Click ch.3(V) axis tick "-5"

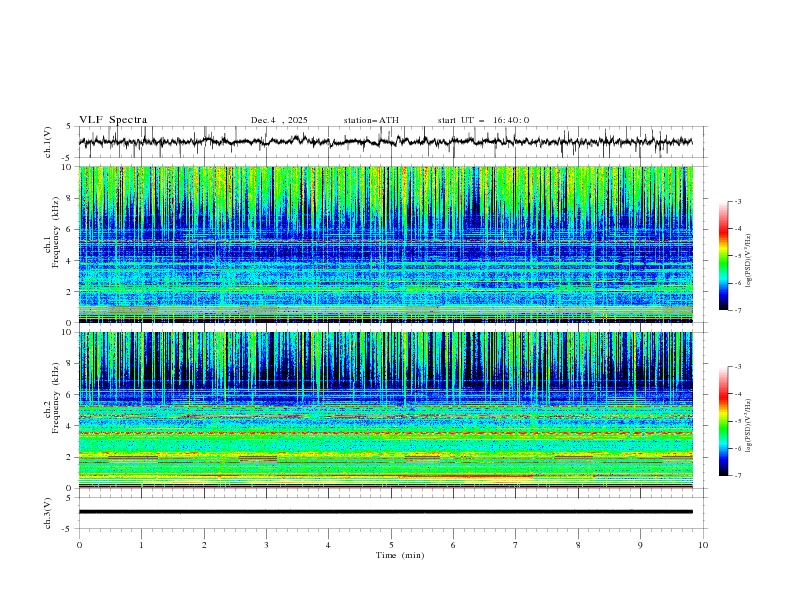(x=68, y=529)
